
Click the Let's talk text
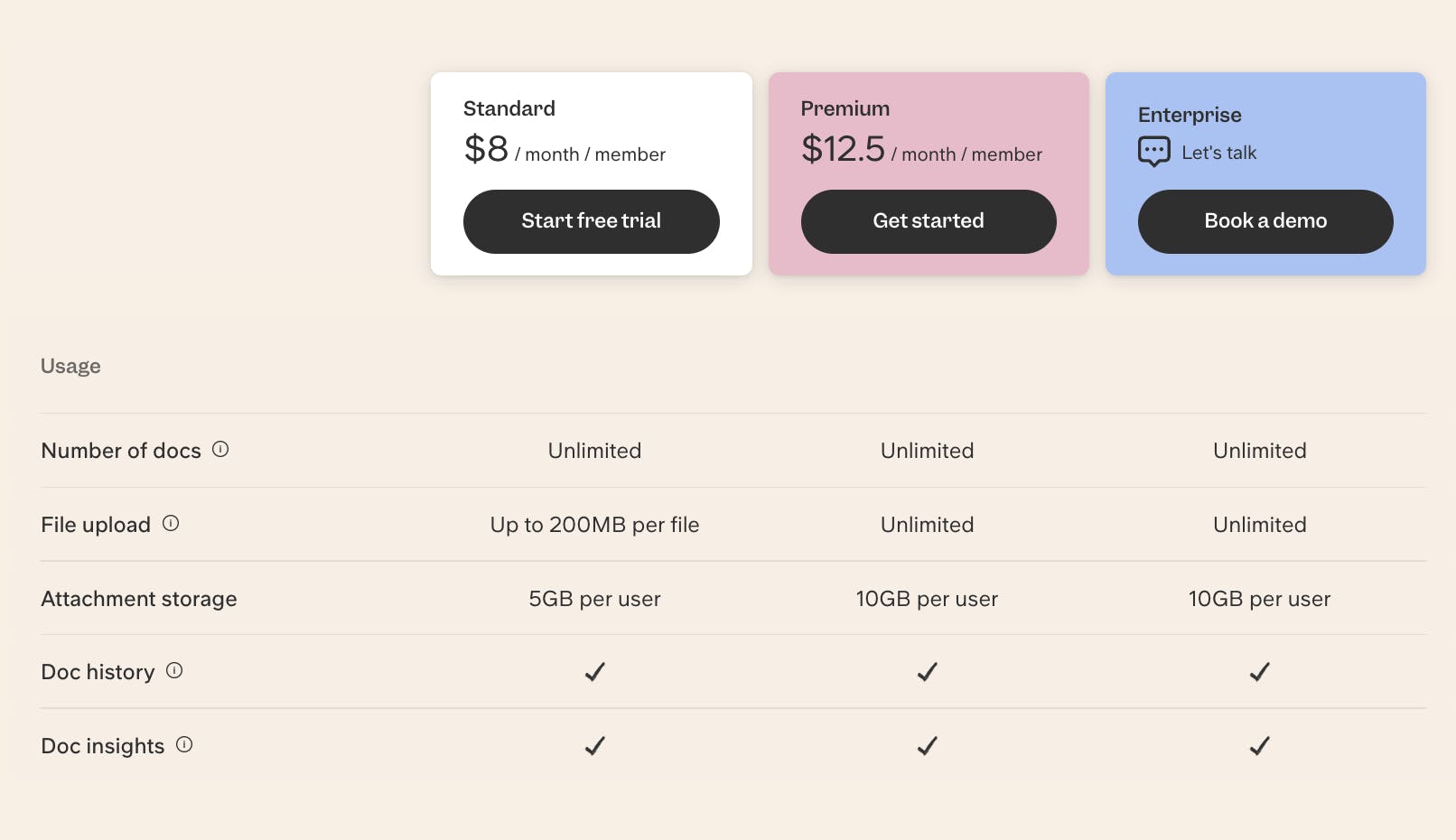click(1218, 153)
